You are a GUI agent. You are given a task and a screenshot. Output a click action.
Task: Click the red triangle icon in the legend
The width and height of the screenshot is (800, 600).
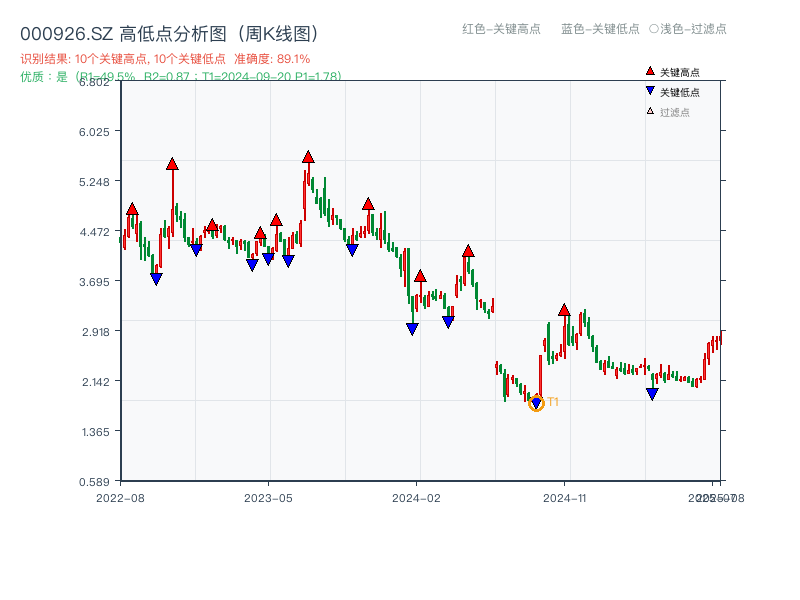click(650, 72)
